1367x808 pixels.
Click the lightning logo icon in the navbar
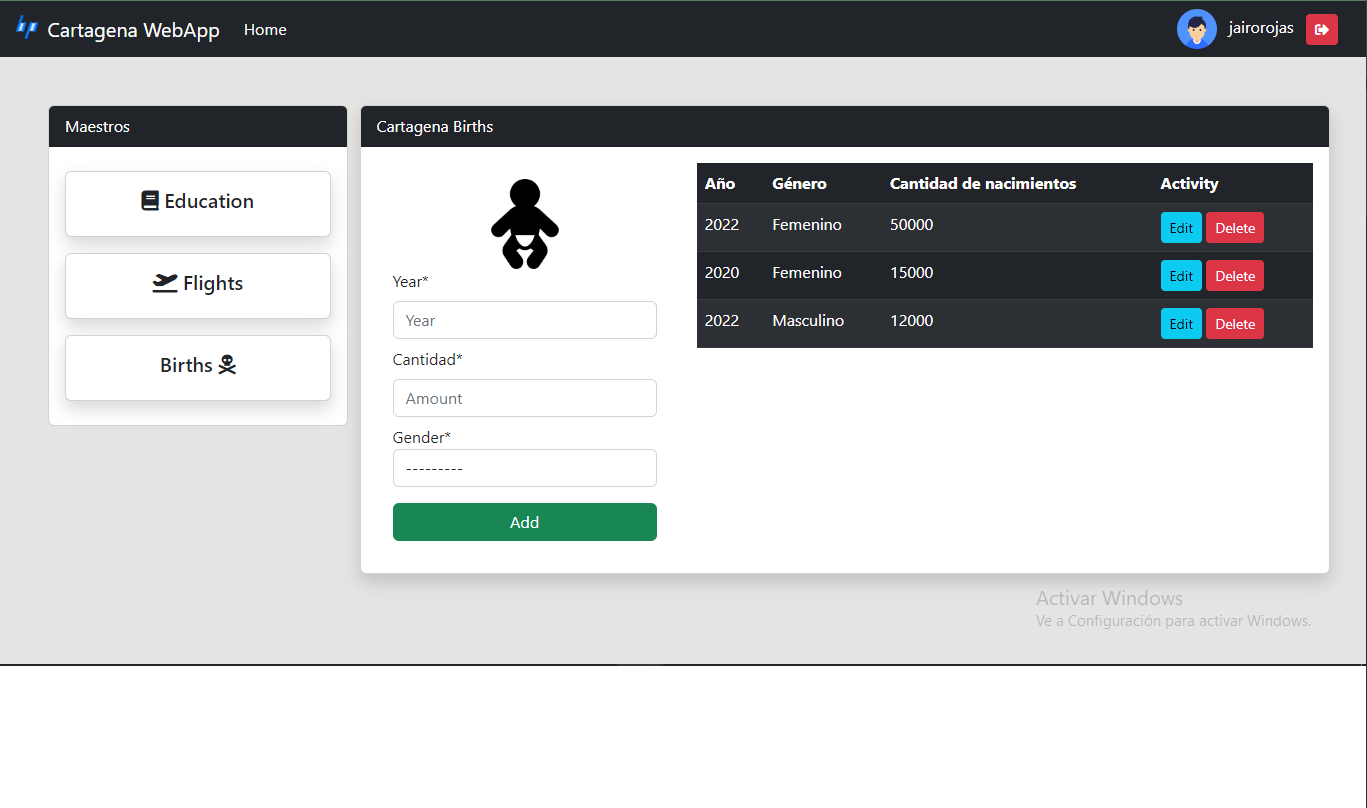(27, 29)
